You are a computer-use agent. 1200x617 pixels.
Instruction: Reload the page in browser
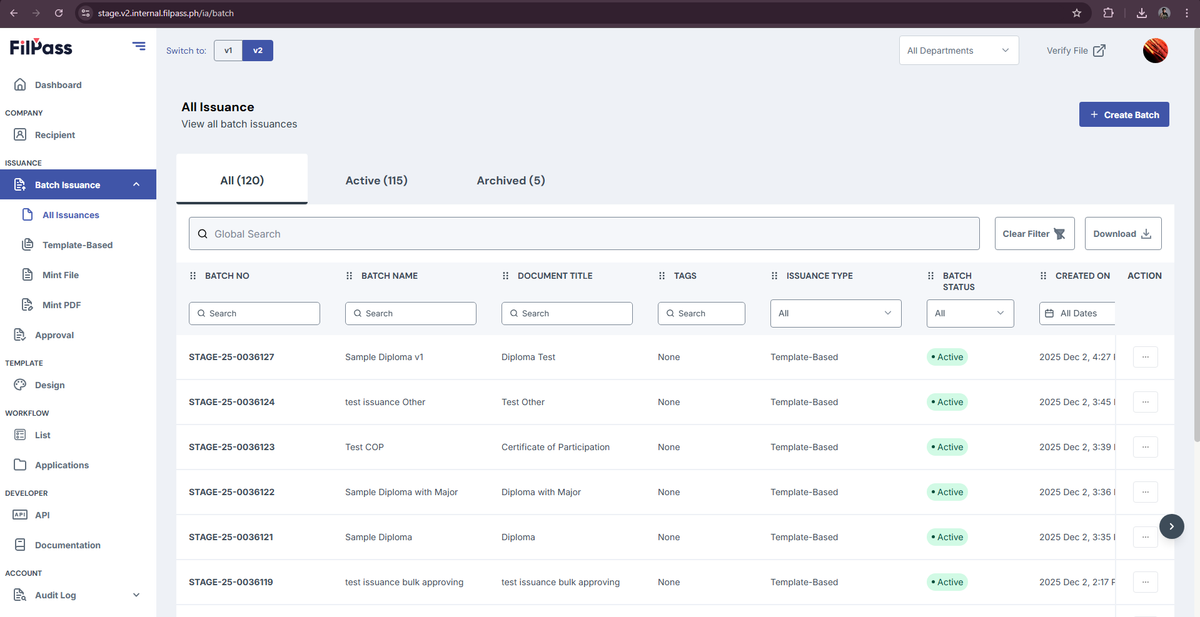pos(59,13)
